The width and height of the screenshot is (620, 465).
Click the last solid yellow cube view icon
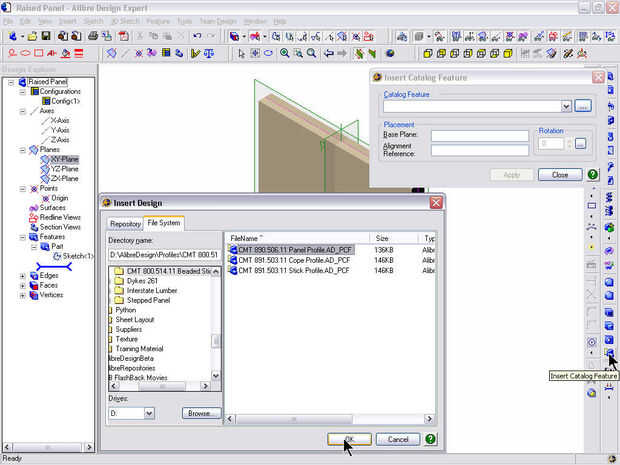(508, 53)
